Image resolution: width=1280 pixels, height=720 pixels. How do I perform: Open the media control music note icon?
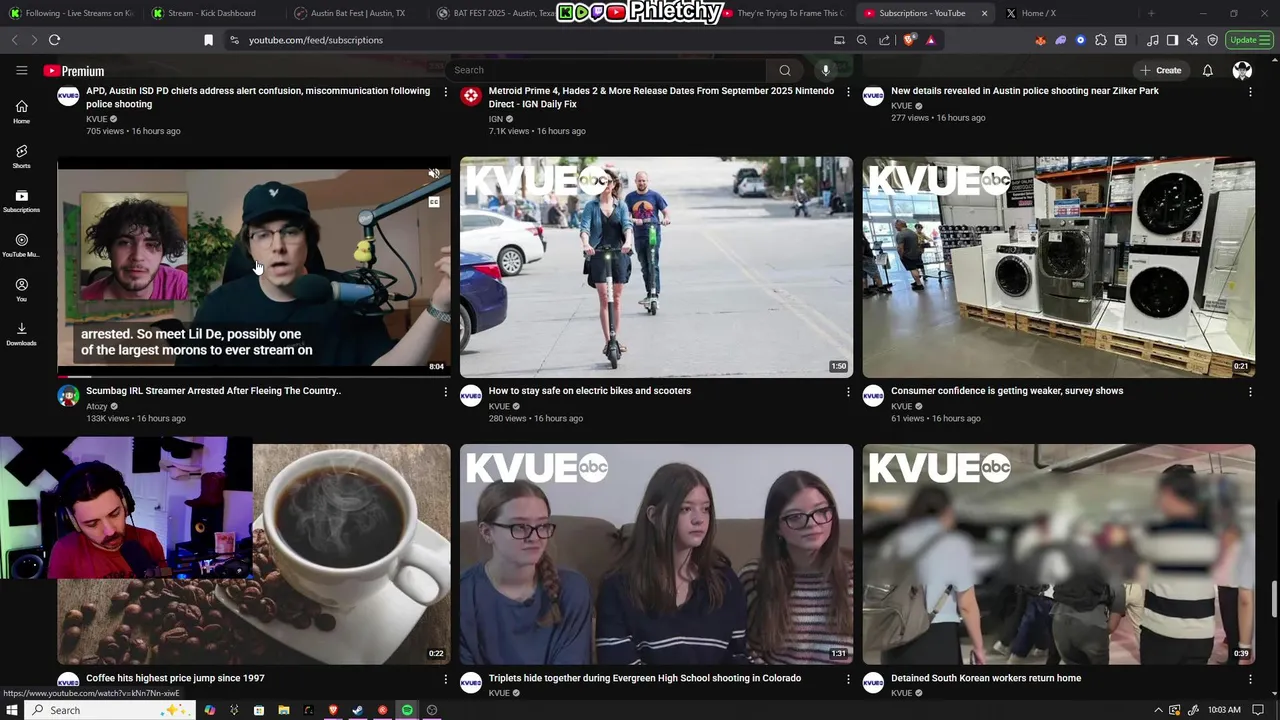(1153, 40)
